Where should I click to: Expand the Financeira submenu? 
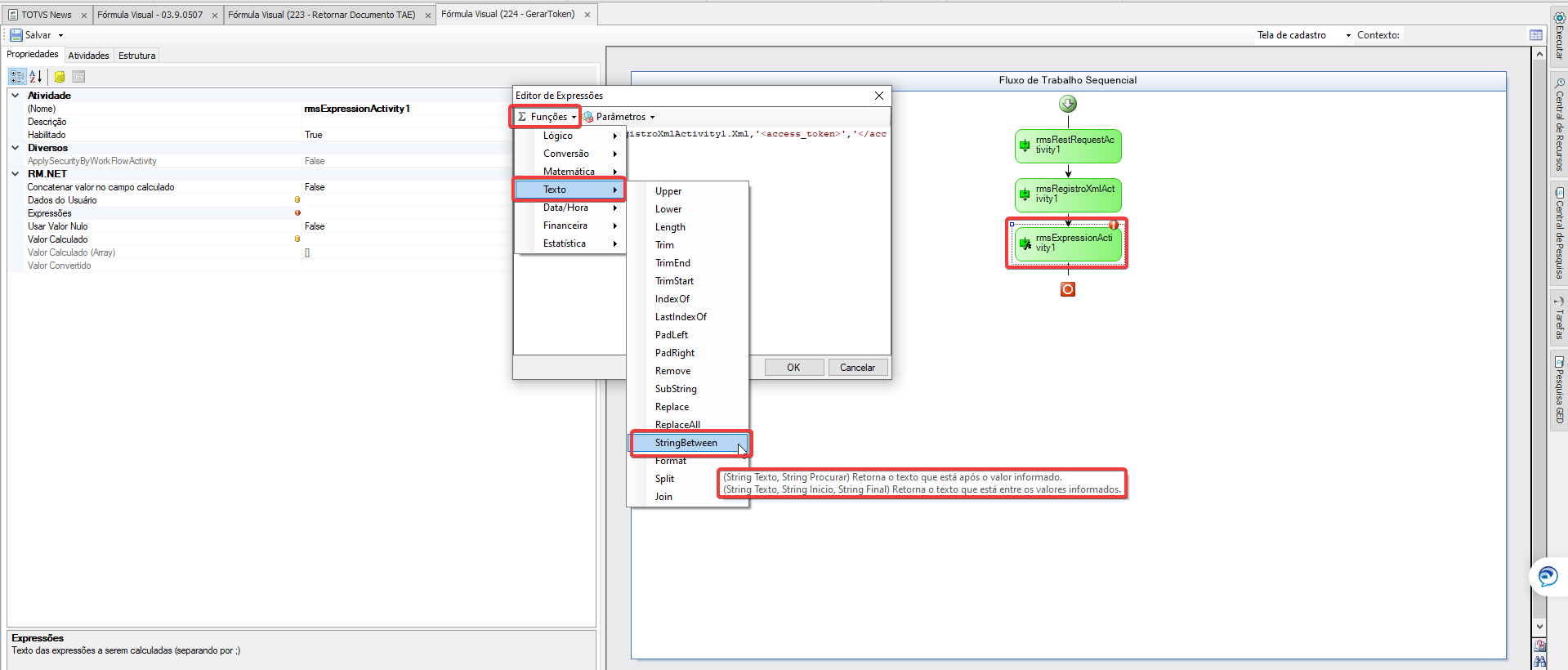tap(570, 226)
